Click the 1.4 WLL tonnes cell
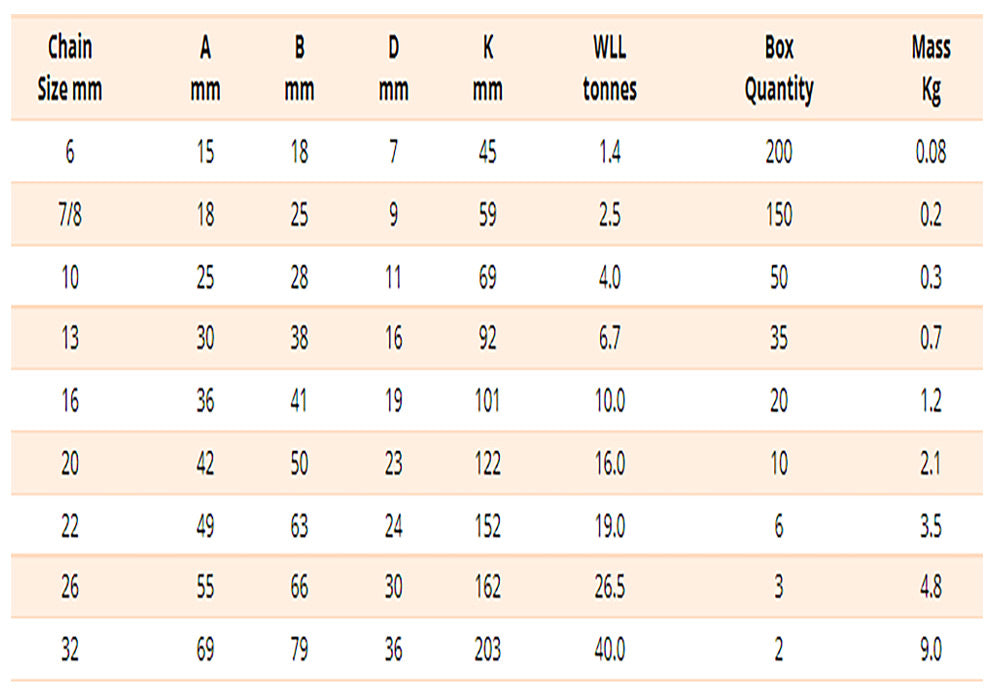 [609, 153]
